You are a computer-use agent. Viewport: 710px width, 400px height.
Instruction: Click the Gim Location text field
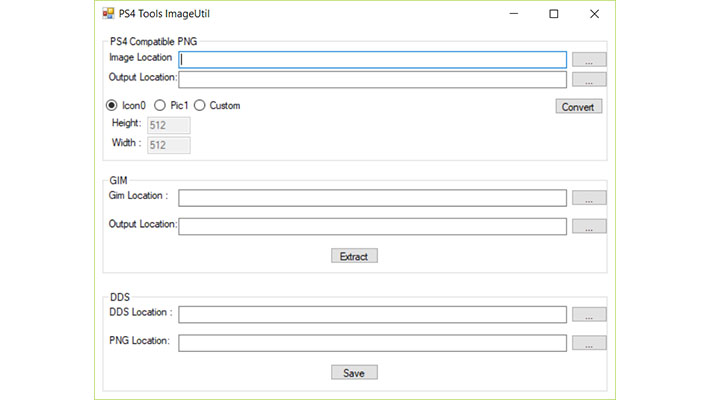coord(372,198)
